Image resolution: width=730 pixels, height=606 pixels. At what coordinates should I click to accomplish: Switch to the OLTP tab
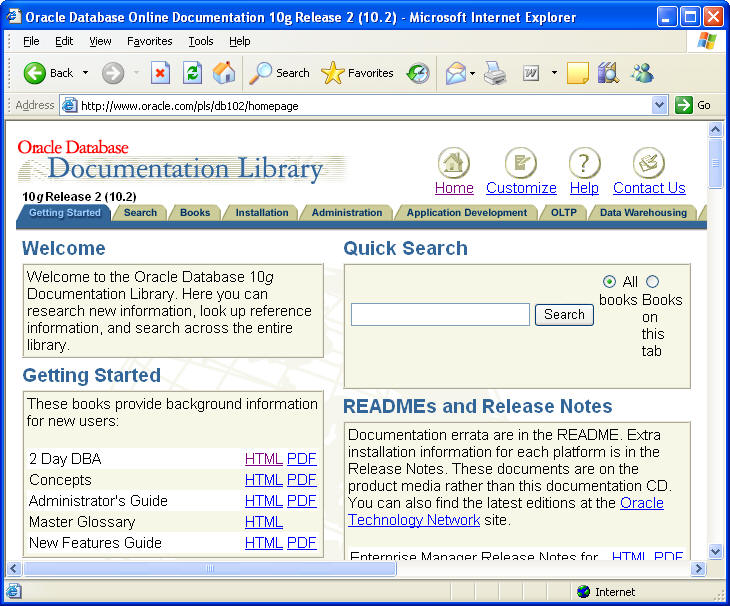[563, 213]
